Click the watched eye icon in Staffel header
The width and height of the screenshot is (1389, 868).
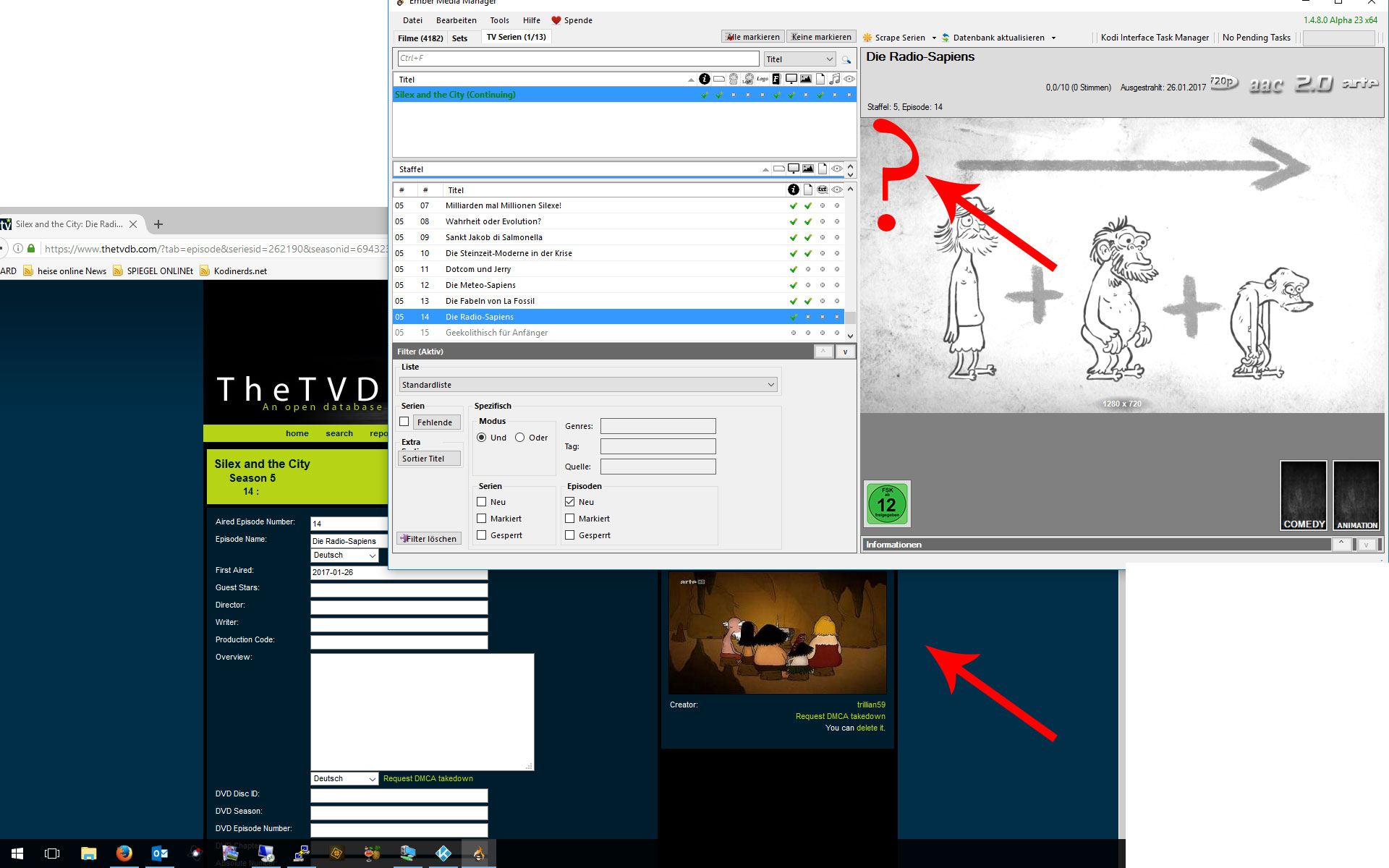click(x=836, y=169)
